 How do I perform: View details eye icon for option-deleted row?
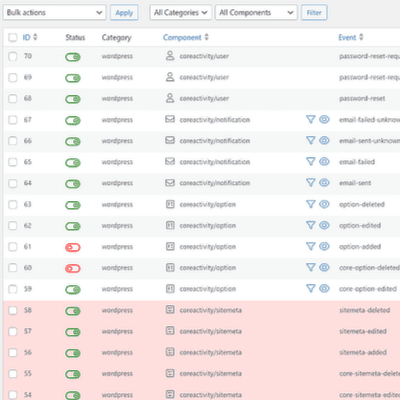click(x=324, y=204)
